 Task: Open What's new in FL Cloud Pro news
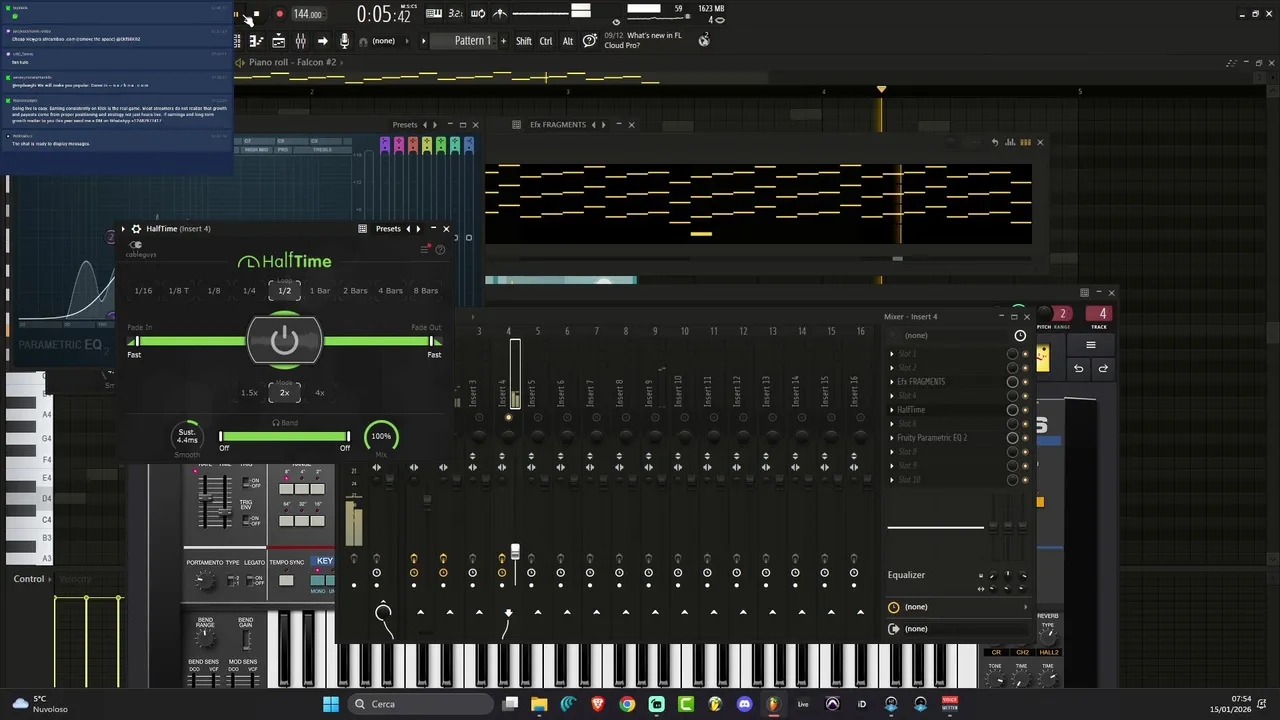pos(642,40)
